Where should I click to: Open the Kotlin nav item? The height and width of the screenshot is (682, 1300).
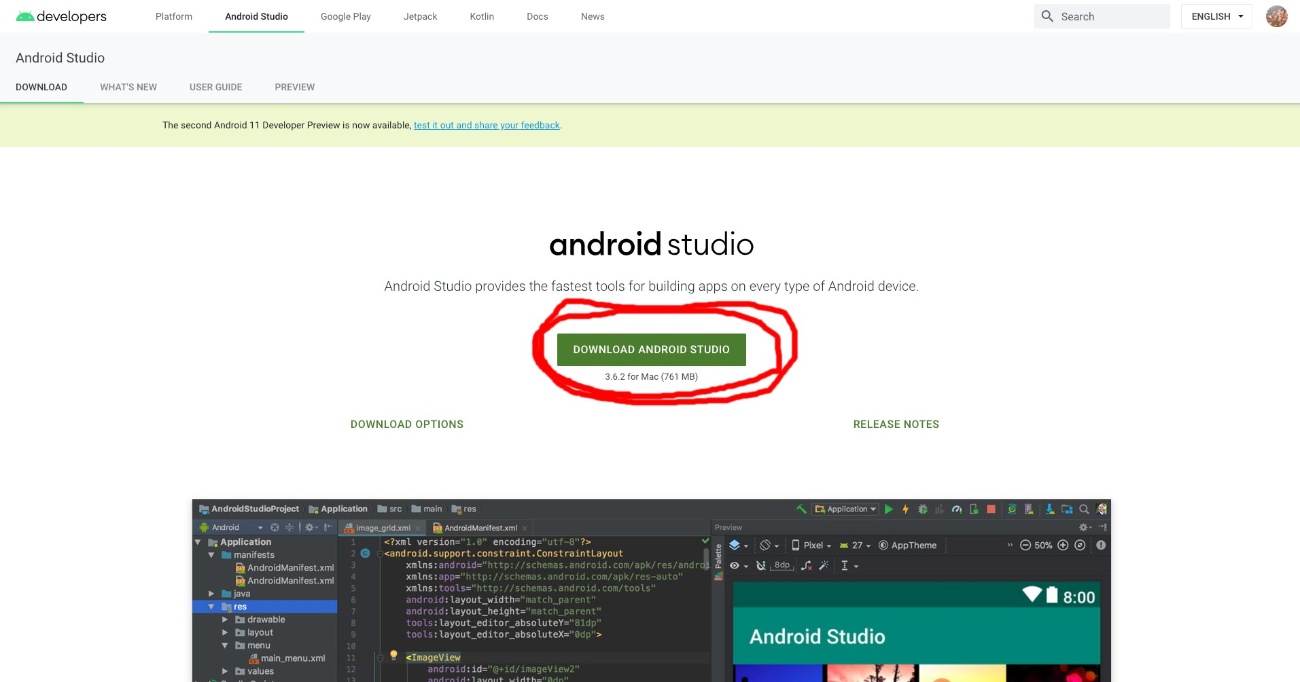pyautogui.click(x=482, y=16)
